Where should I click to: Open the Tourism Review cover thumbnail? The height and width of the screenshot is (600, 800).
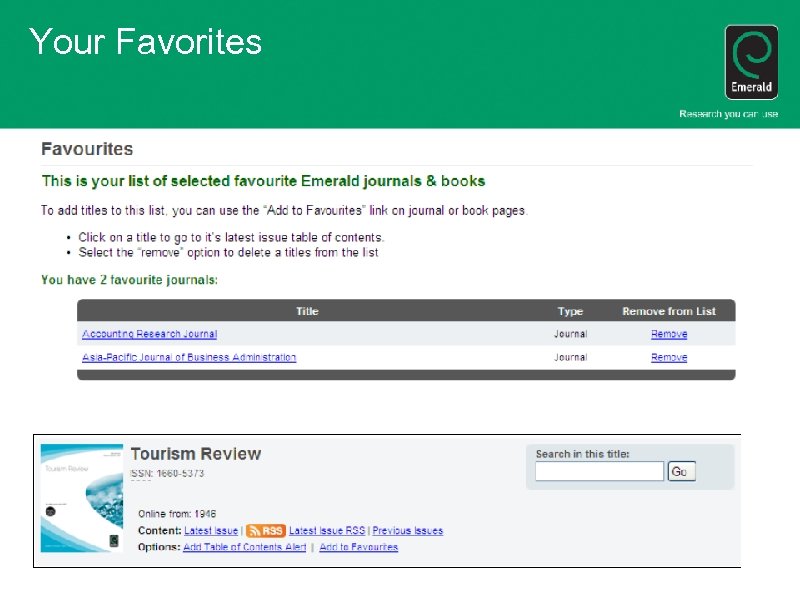pyautogui.click(x=82, y=498)
